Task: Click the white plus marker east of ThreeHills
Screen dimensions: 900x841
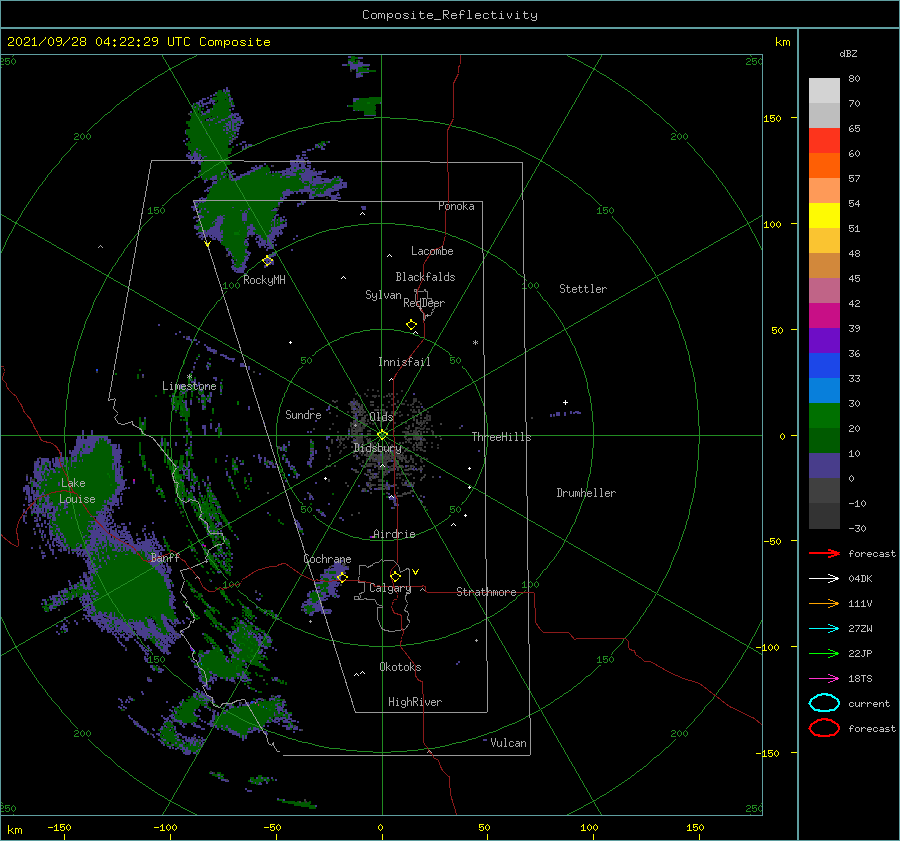Action: click(x=565, y=402)
